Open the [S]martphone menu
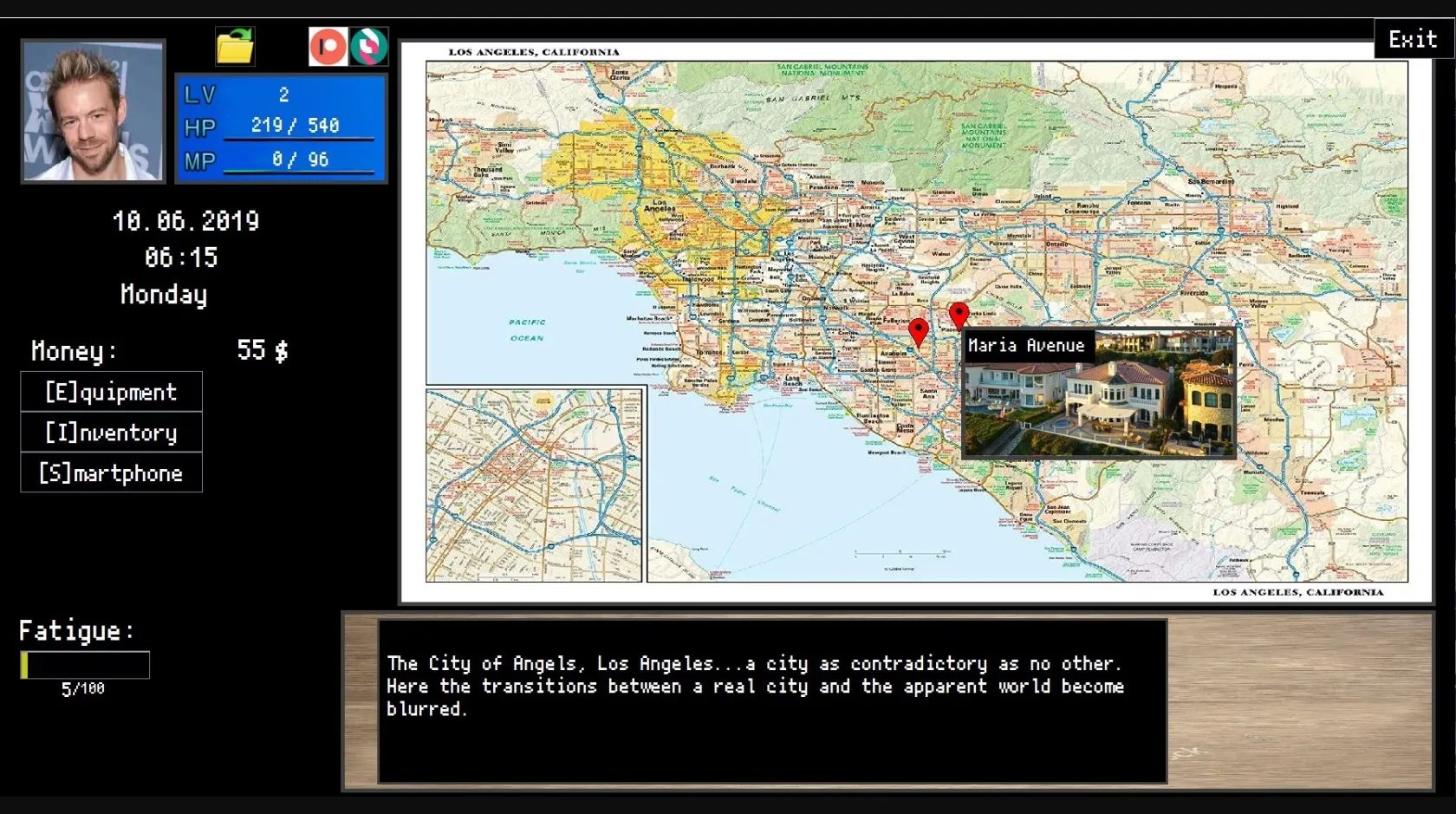Image resolution: width=1456 pixels, height=814 pixels. pyautogui.click(x=110, y=472)
